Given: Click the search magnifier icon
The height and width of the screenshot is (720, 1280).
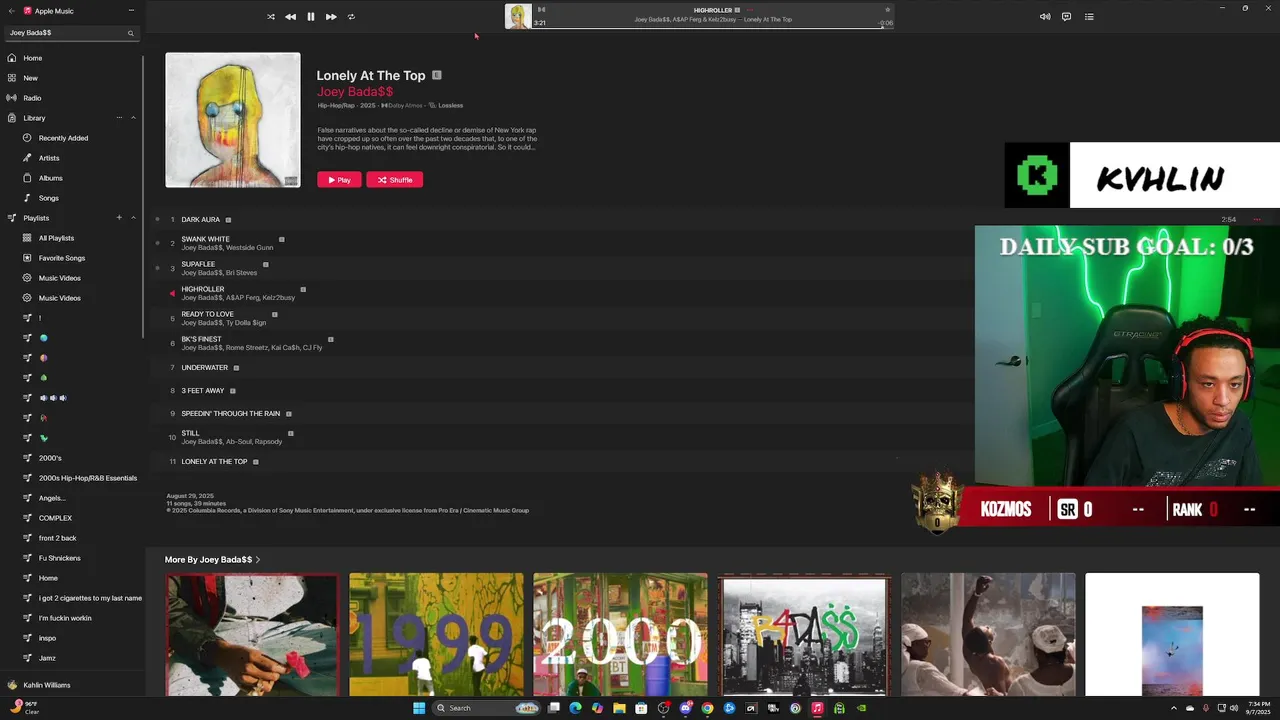Looking at the screenshot, I should click(130, 33).
